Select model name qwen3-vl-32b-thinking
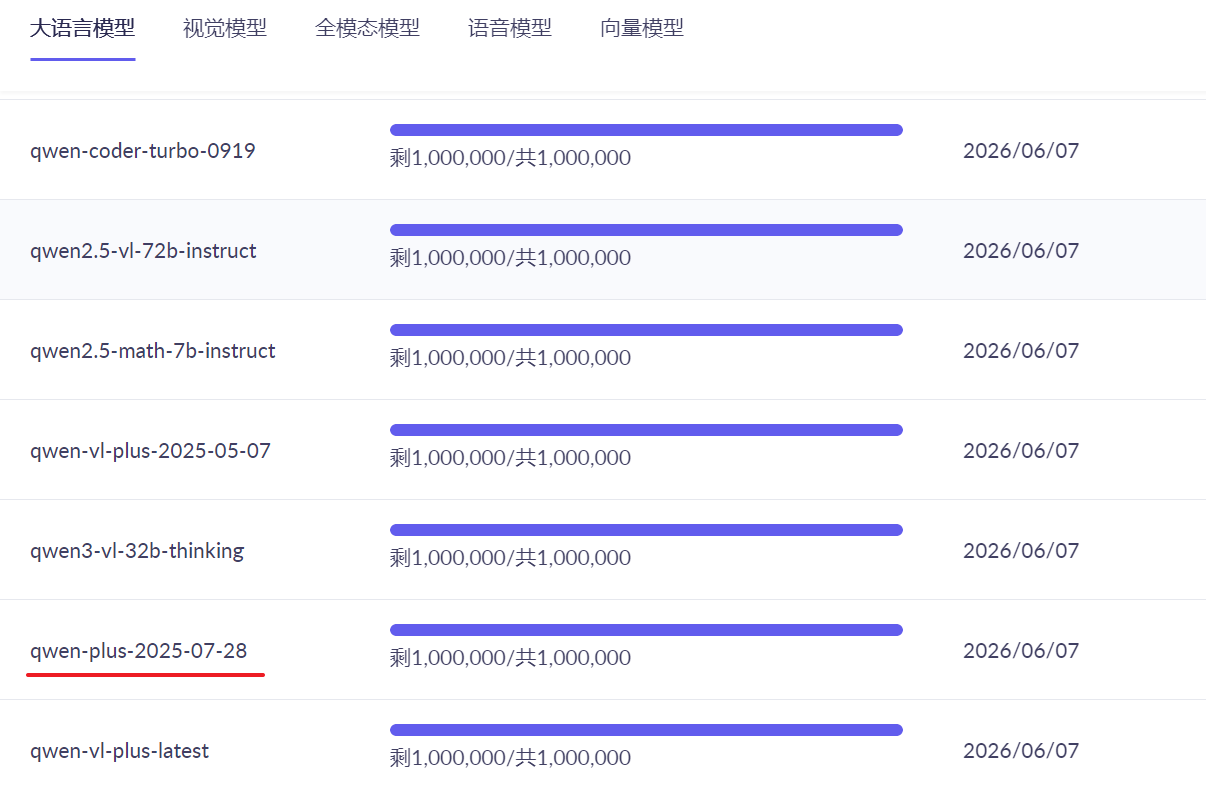 (x=137, y=551)
